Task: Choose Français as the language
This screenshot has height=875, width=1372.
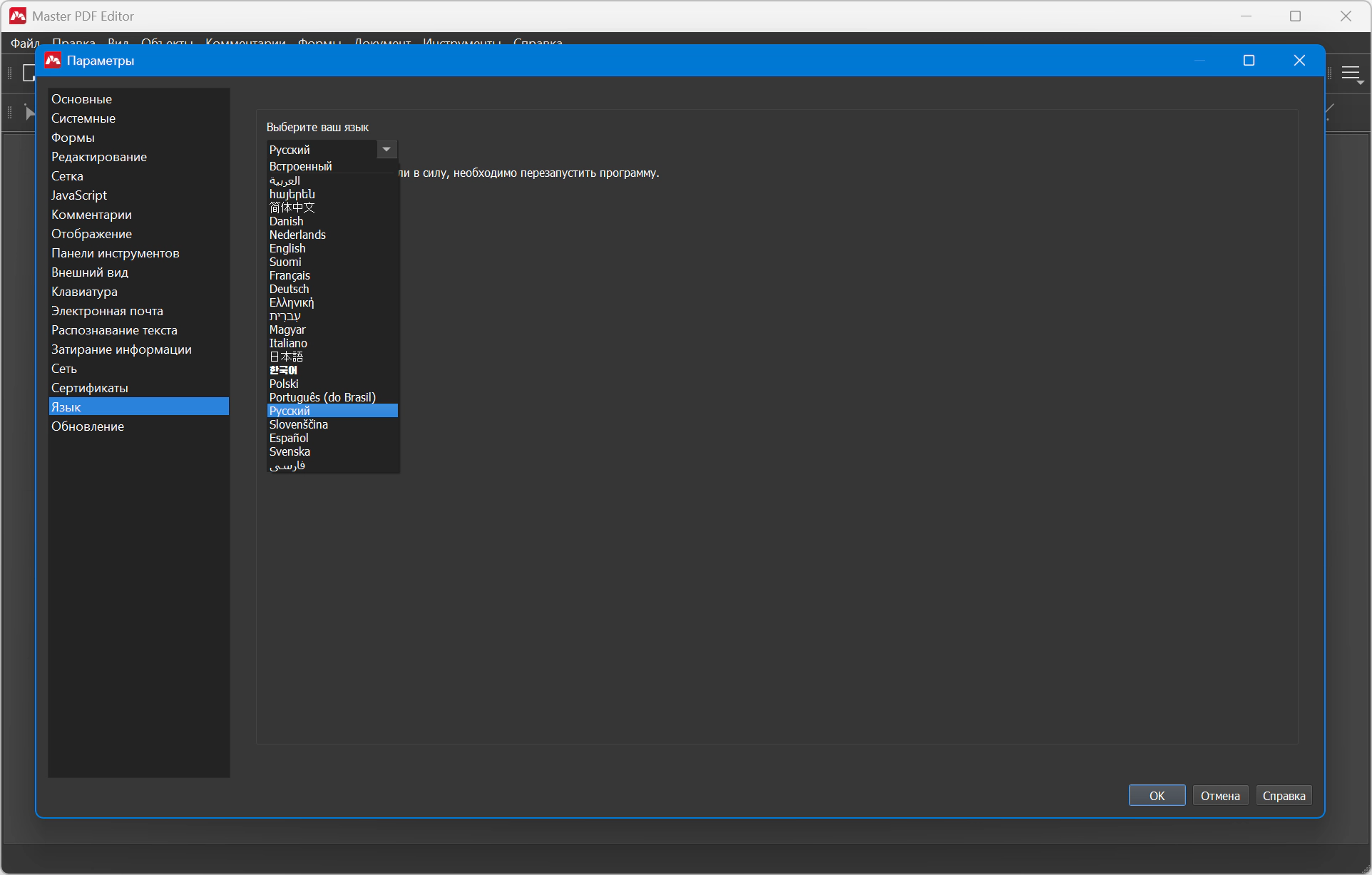Action: click(332, 275)
